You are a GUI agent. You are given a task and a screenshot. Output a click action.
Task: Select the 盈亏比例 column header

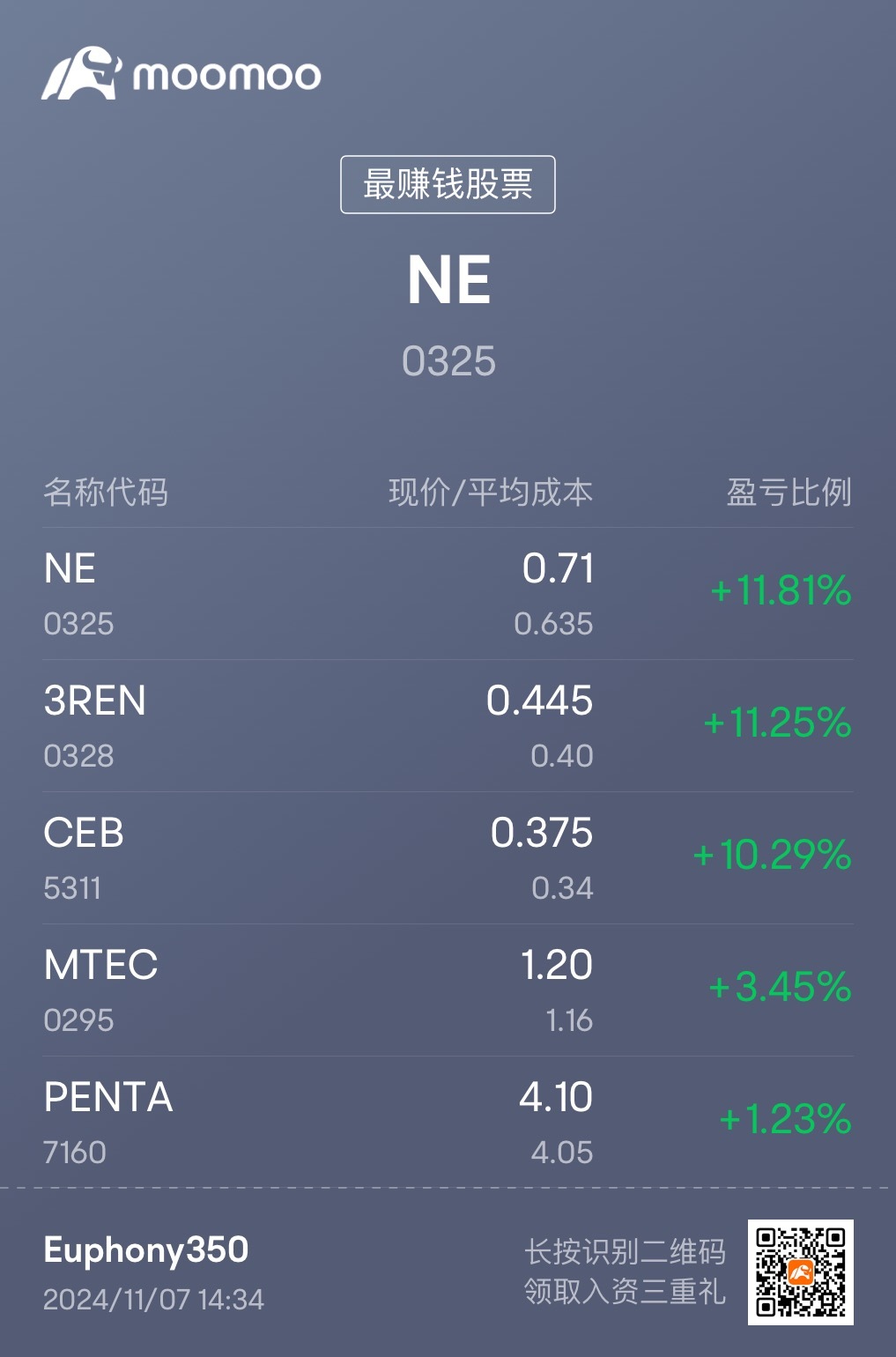click(x=789, y=492)
